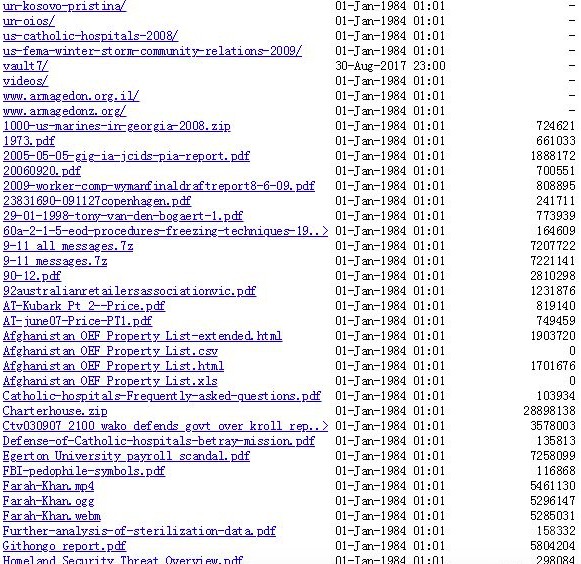
Task: Open 23831690-091127copenhagen.pdf link
Action: (97, 201)
